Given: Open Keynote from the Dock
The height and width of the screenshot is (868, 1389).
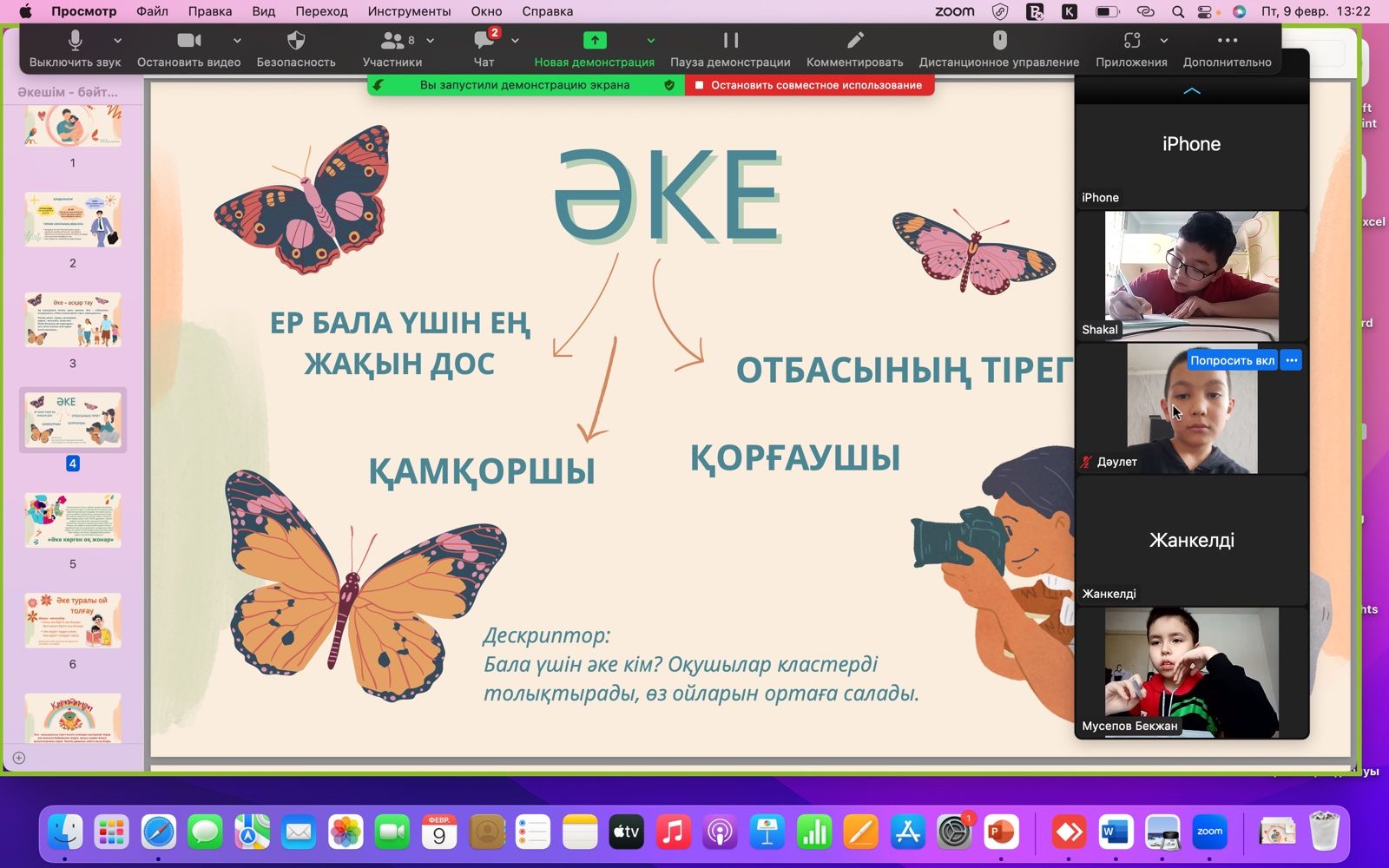Looking at the screenshot, I should 767,833.
